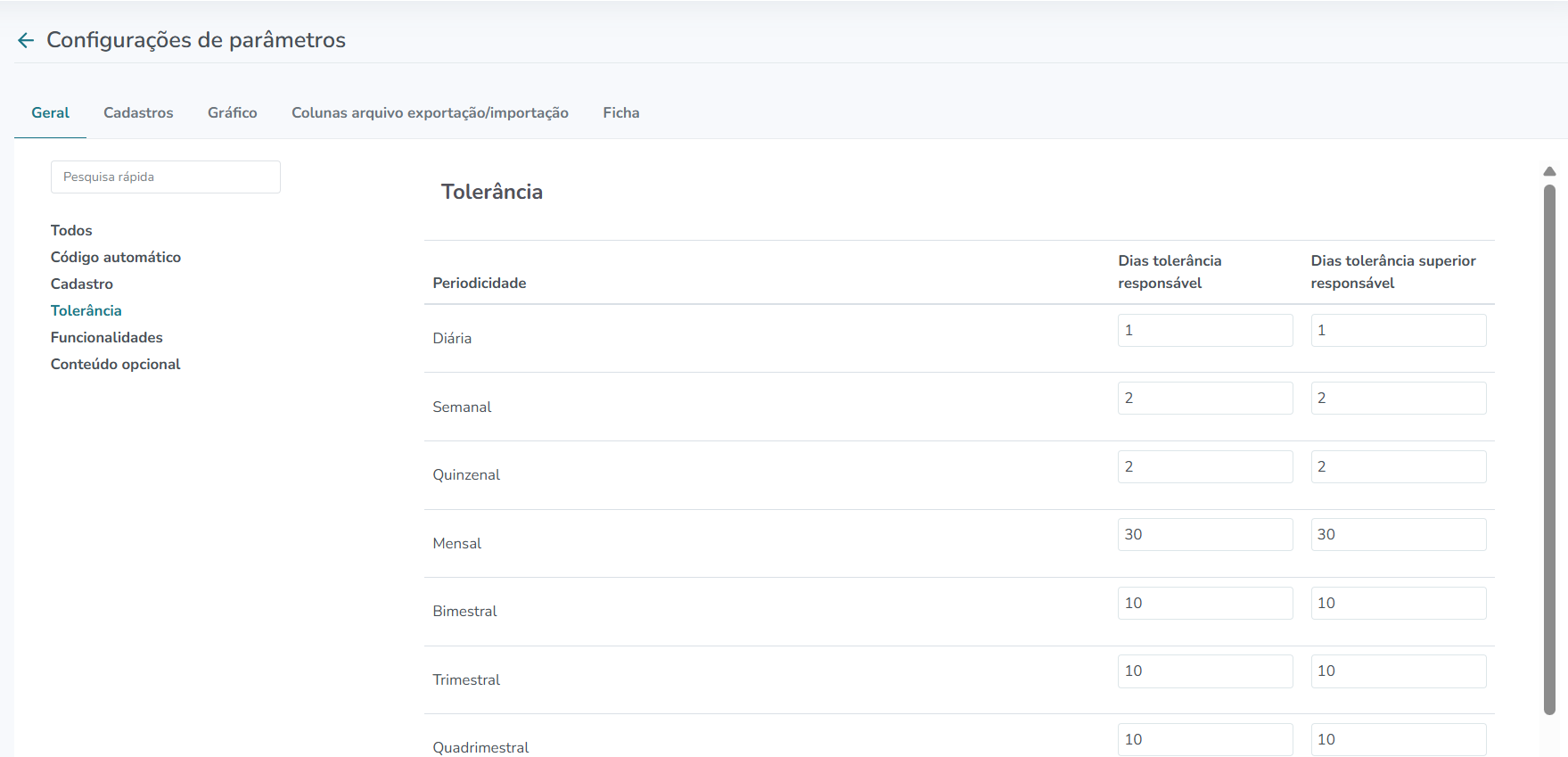Open the Gráfico tab
This screenshot has width=1568, height=757.
click(233, 113)
